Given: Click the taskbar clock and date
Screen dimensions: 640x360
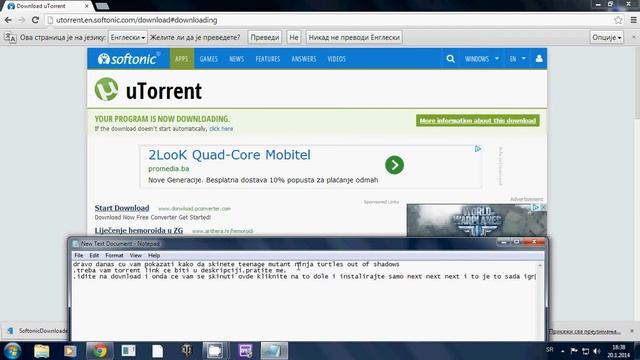Looking at the screenshot, I should (x=618, y=351).
